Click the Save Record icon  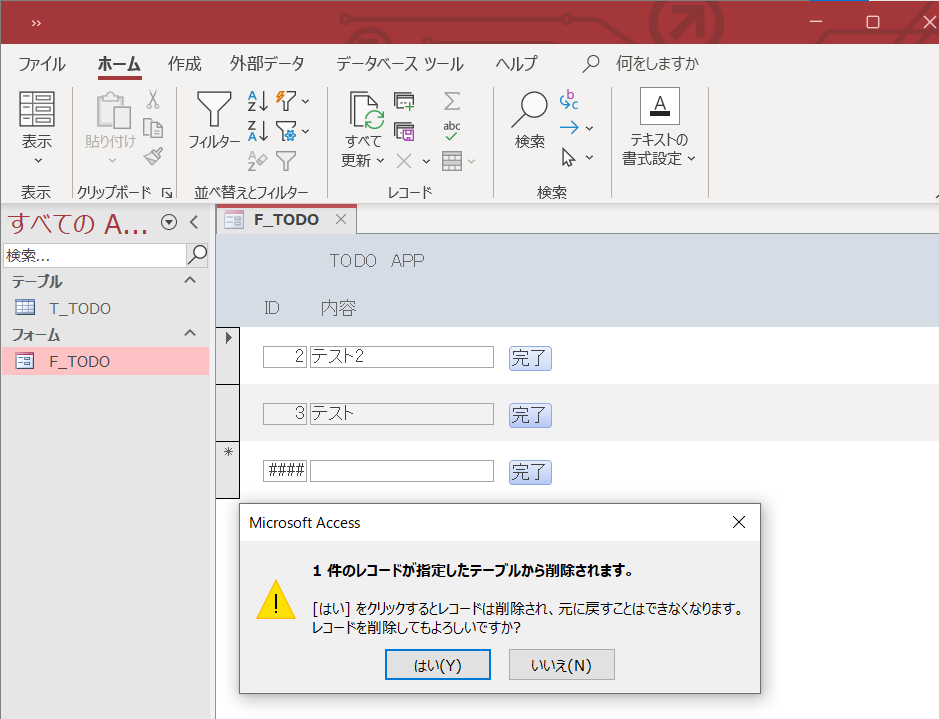404,131
